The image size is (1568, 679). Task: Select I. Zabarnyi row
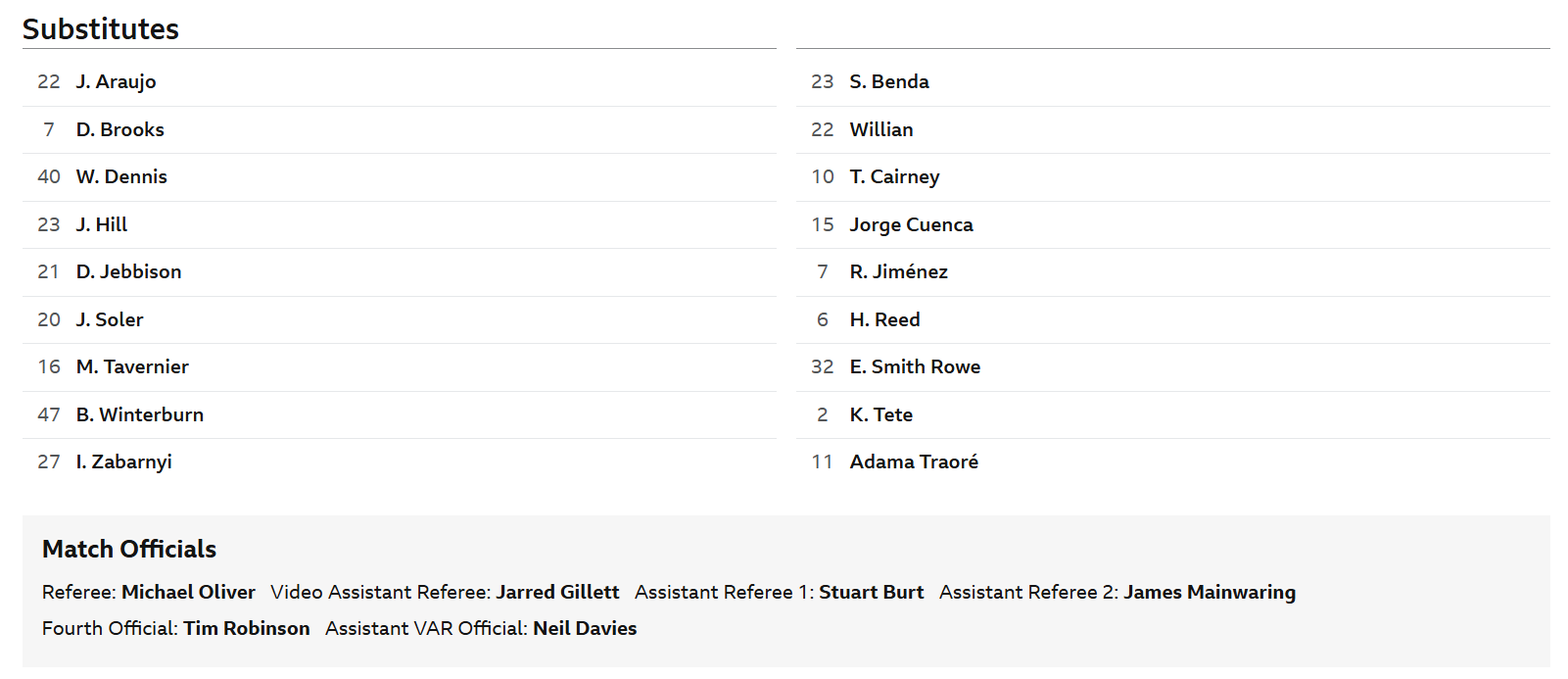[x=123, y=461]
